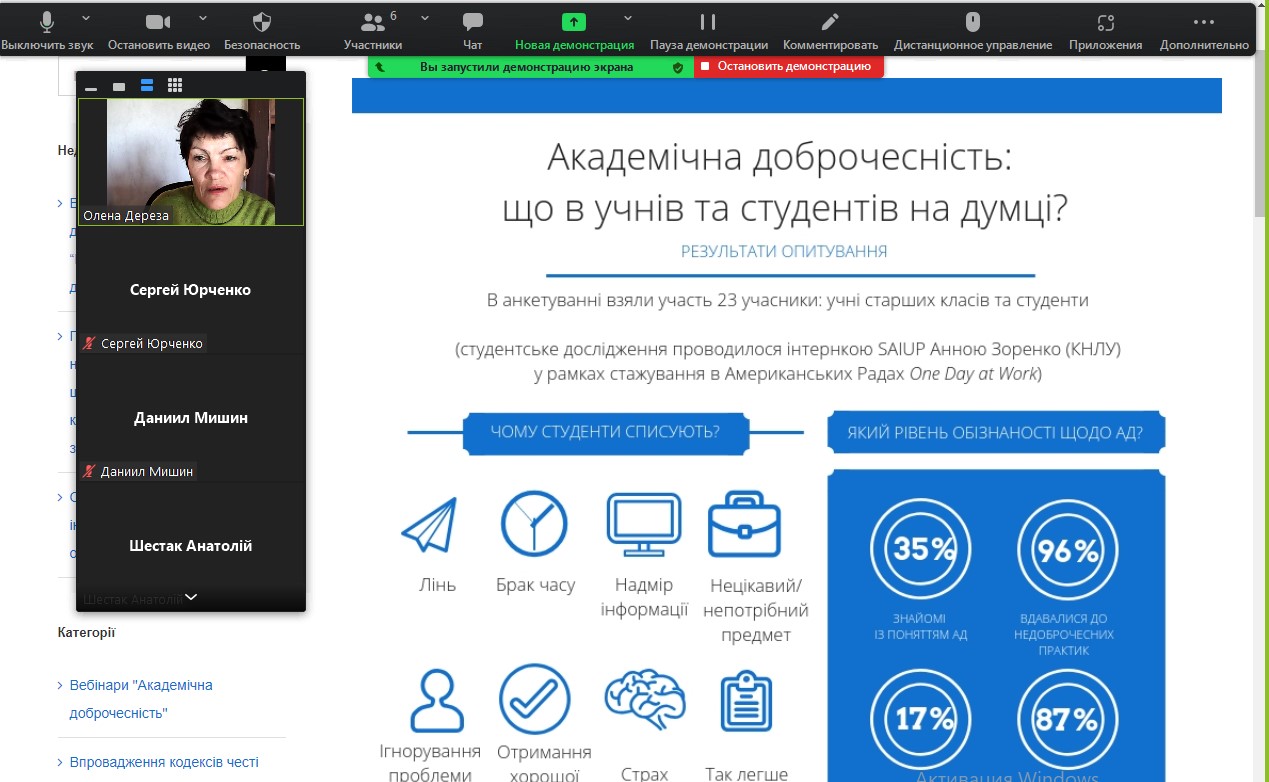Click the 96% dishonest practices circle
Screen dimensions: 1269x782
[1067, 549]
